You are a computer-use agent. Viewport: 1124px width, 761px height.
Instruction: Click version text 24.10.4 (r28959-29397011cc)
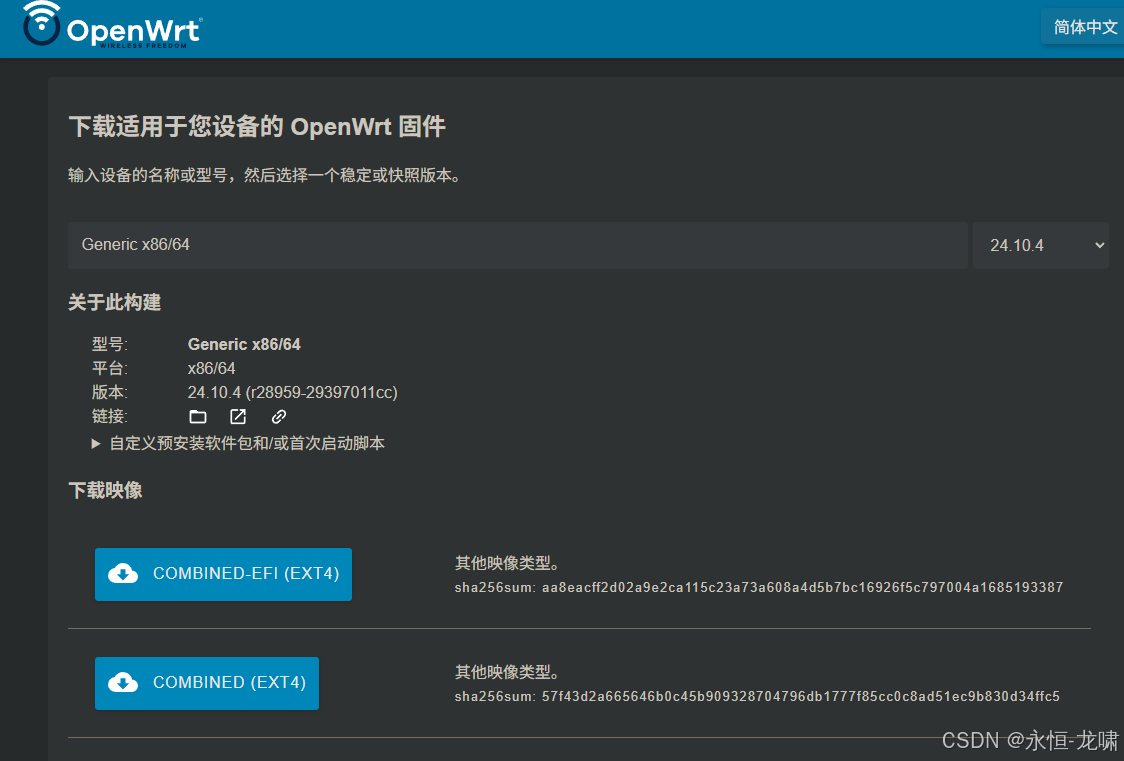coord(292,393)
